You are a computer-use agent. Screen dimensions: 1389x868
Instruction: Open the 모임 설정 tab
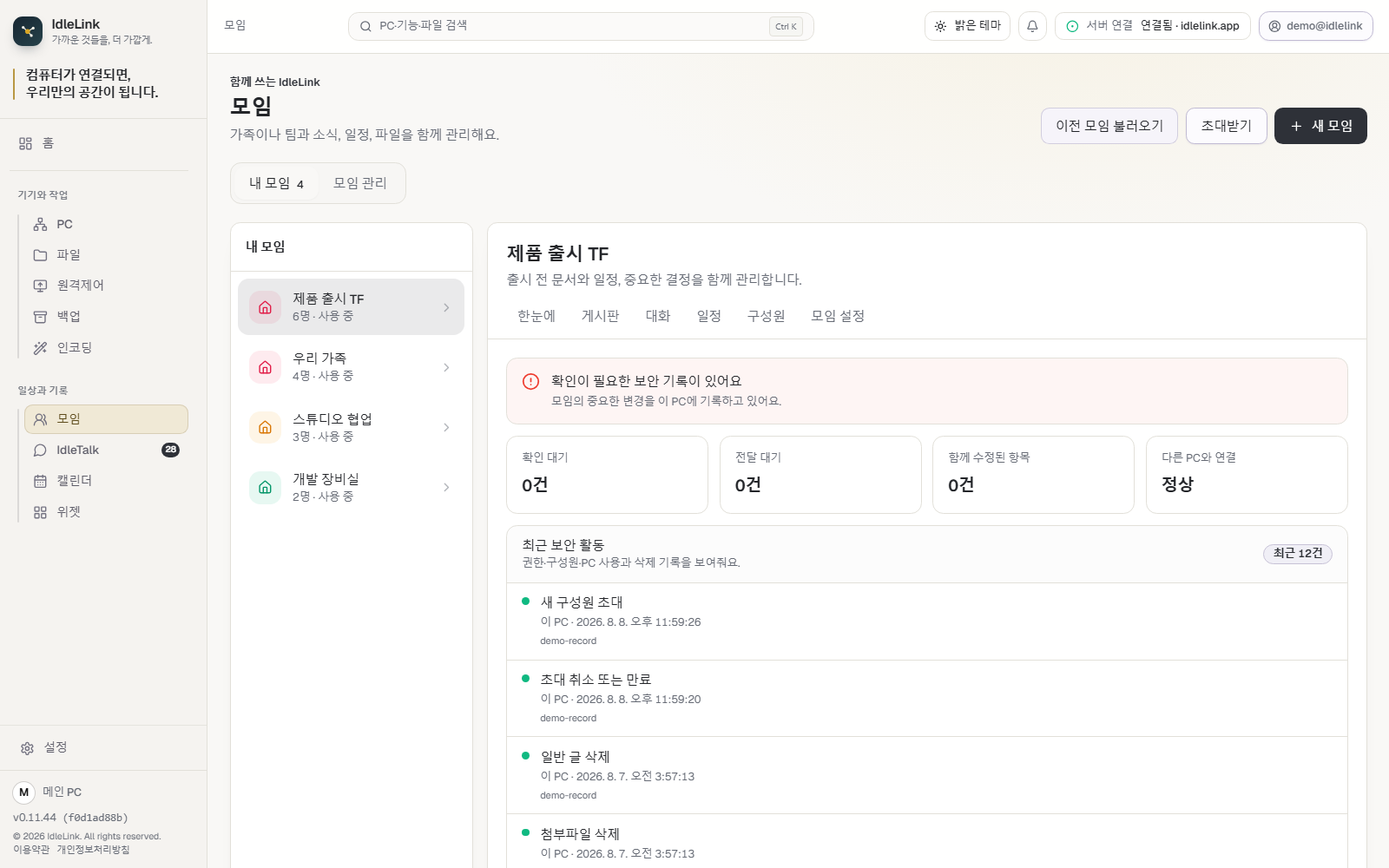838,316
